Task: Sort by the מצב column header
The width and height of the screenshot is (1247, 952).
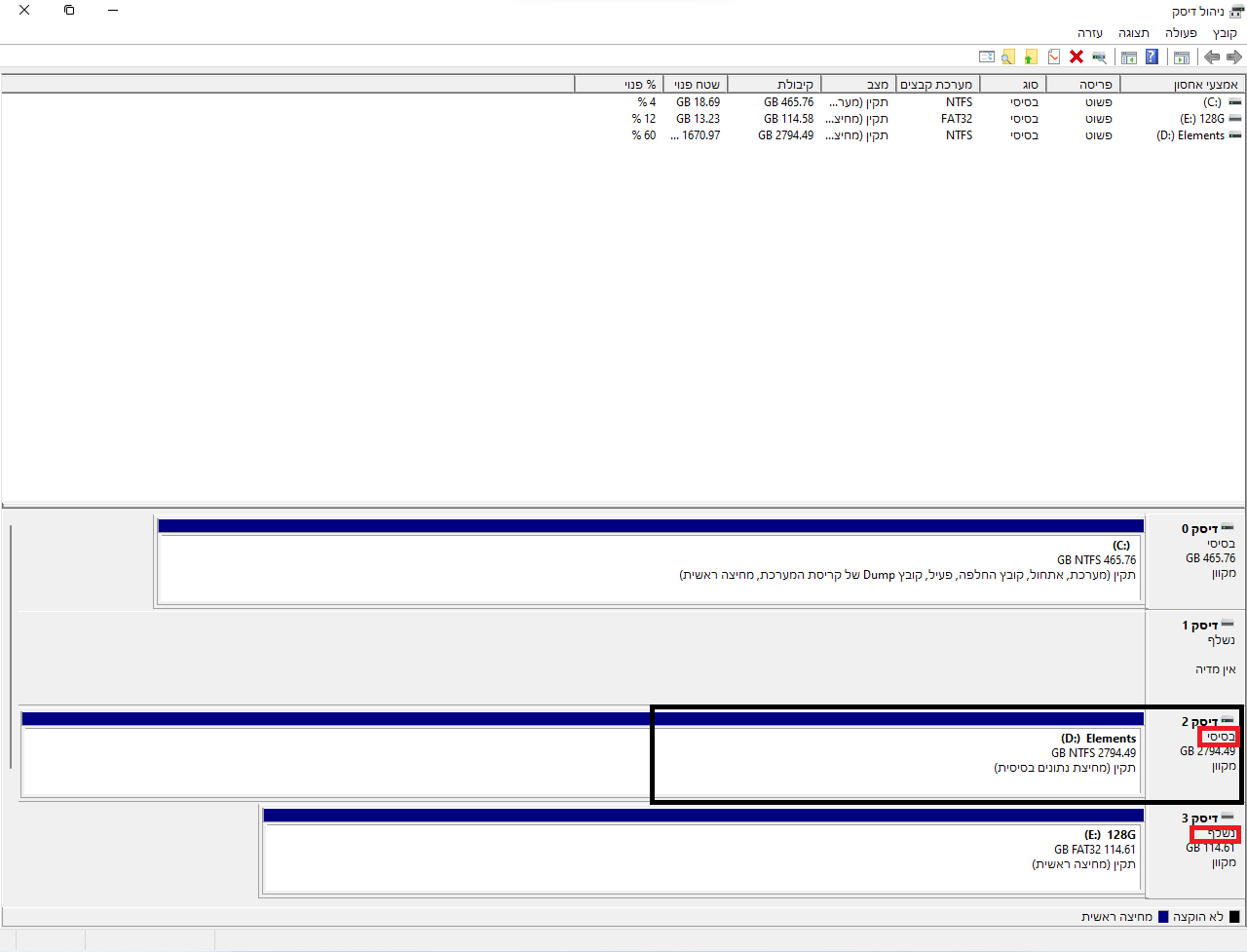Action: point(859,85)
